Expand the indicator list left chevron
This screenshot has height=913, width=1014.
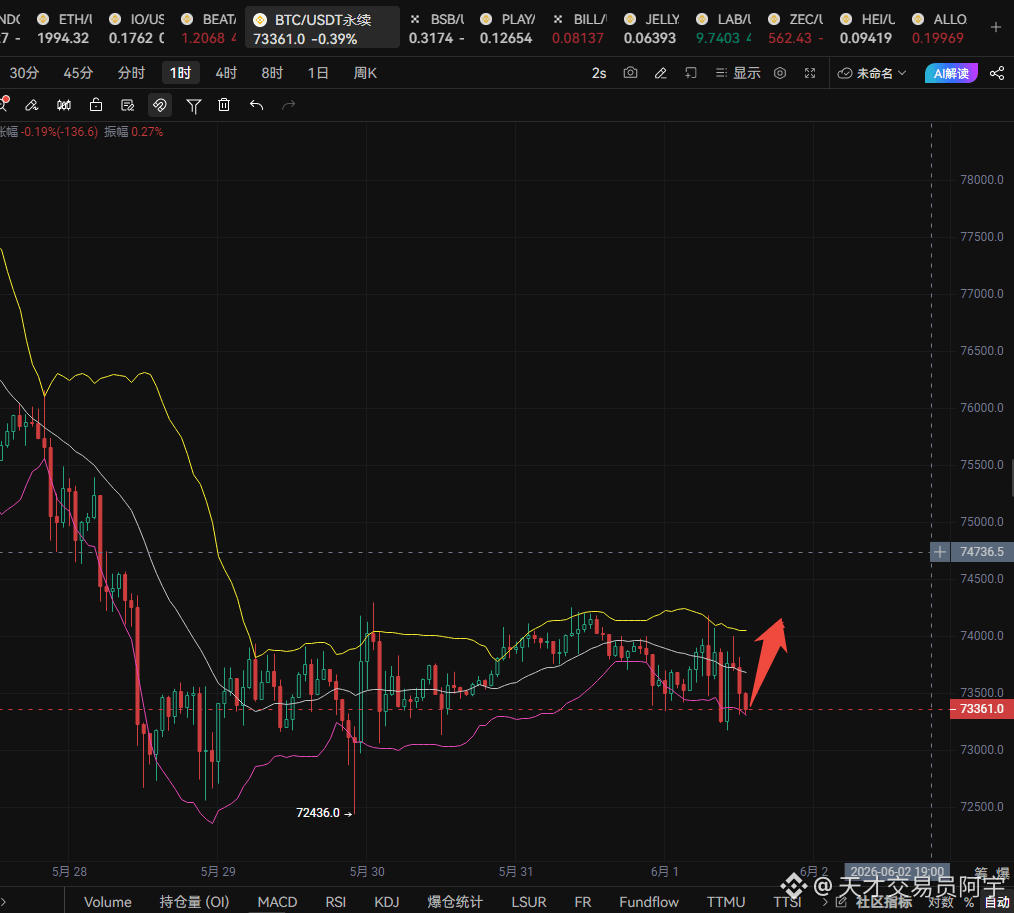[3, 901]
